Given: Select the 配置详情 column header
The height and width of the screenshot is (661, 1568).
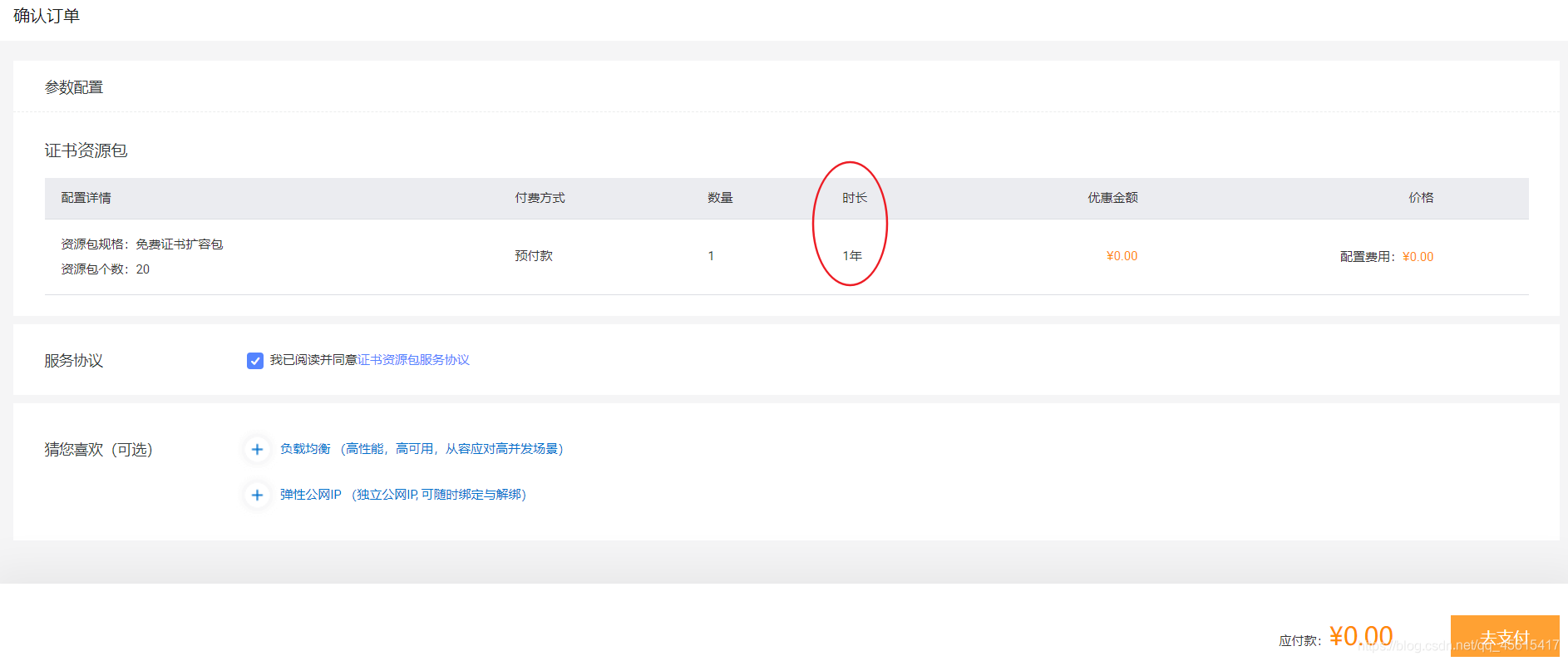Looking at the screenshot, I should [x=86, y=198].
